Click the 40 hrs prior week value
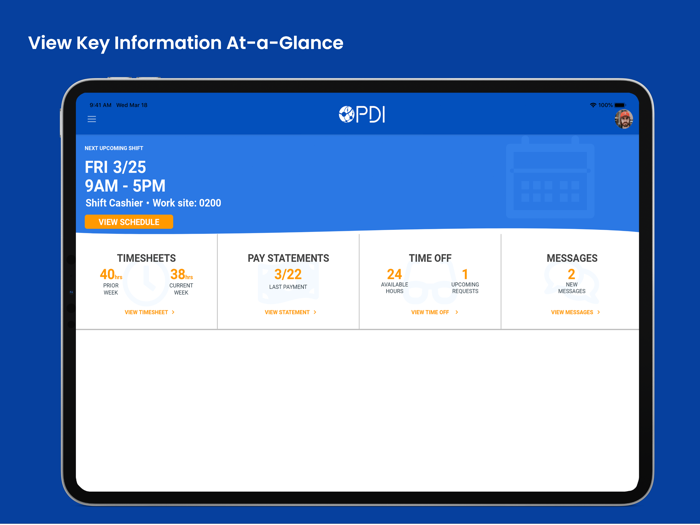Viewport: 700px width, 525px height. tap(111, 274)
